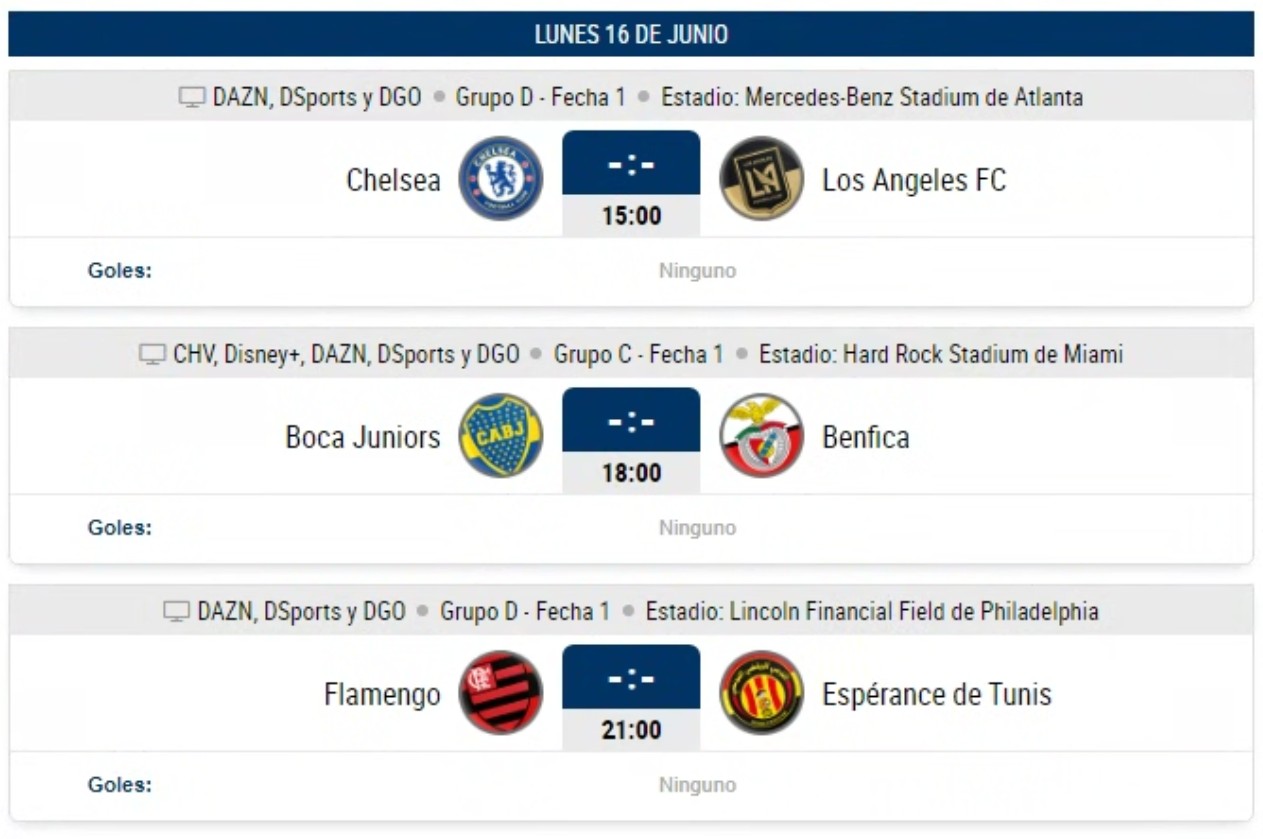
Task: Open the 21:00 match score box
Action: click(x=631, y=698)
